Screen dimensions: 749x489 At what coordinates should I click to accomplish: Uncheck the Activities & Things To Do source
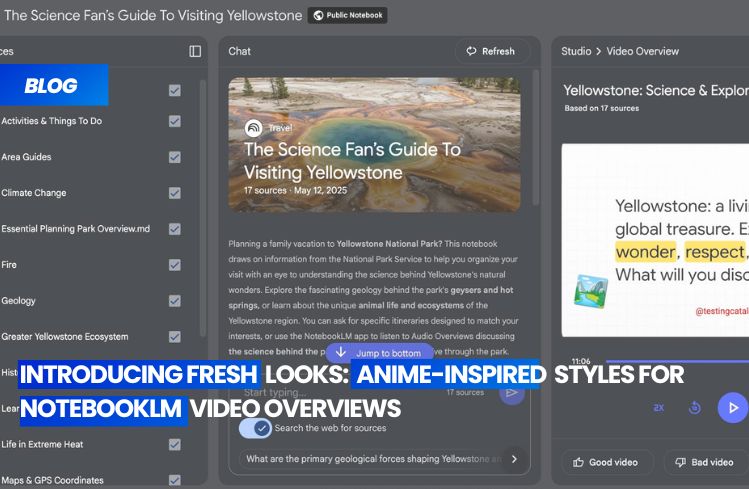(175, 121)
